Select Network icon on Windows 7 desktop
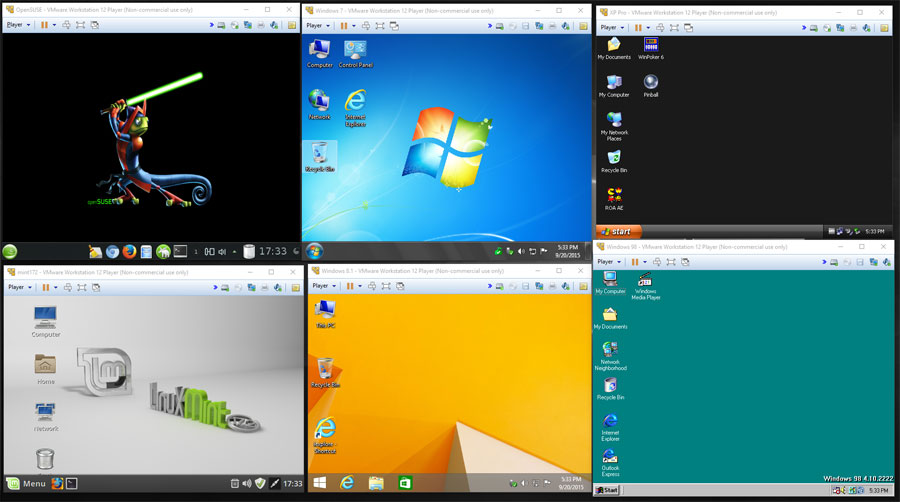This screenshot has width=900, height=502. point(319,104)
